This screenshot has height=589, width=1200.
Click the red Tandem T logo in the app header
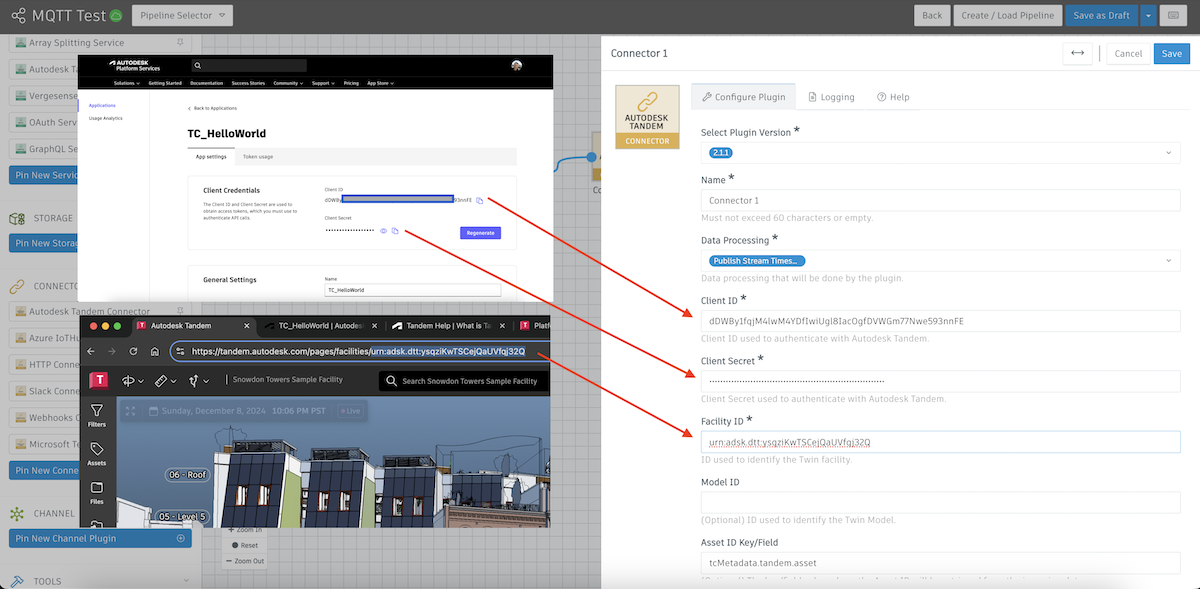[99, 380]
